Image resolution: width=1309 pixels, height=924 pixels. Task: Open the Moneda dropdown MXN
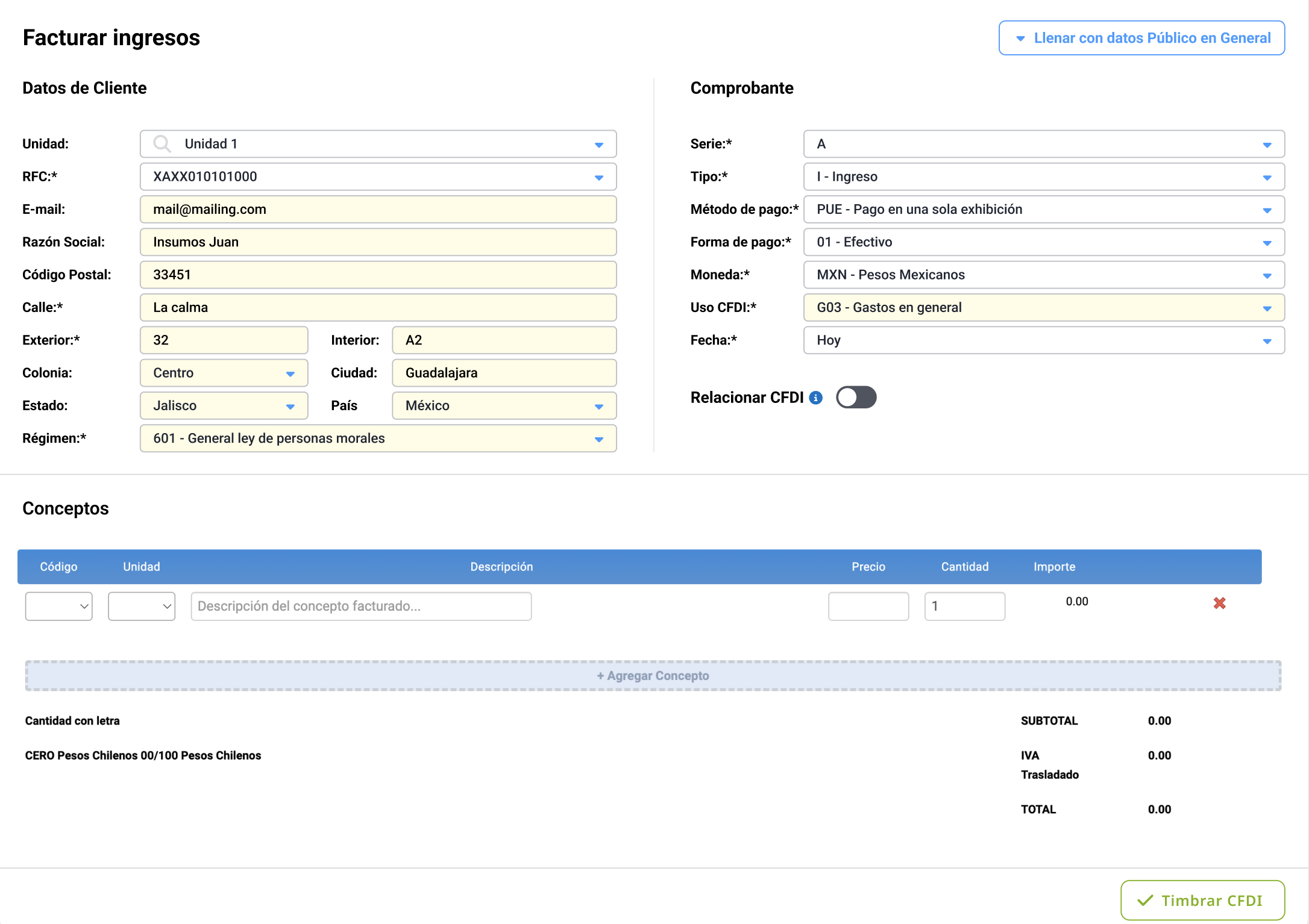pos(1044,275)
